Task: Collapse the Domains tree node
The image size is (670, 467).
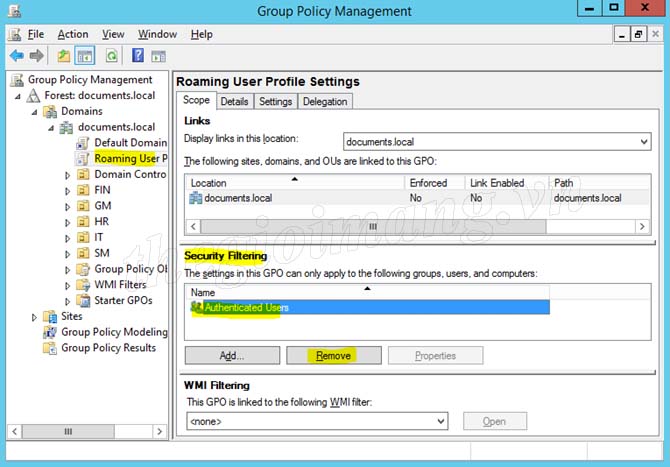Action: [x=35, y=112]
